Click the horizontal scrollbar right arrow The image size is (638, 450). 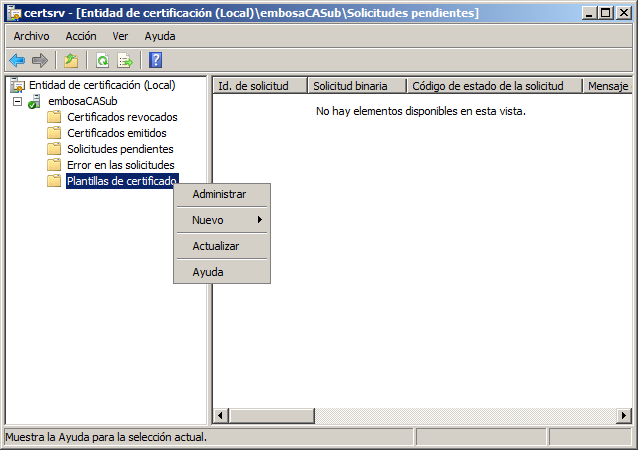[623, 416]
